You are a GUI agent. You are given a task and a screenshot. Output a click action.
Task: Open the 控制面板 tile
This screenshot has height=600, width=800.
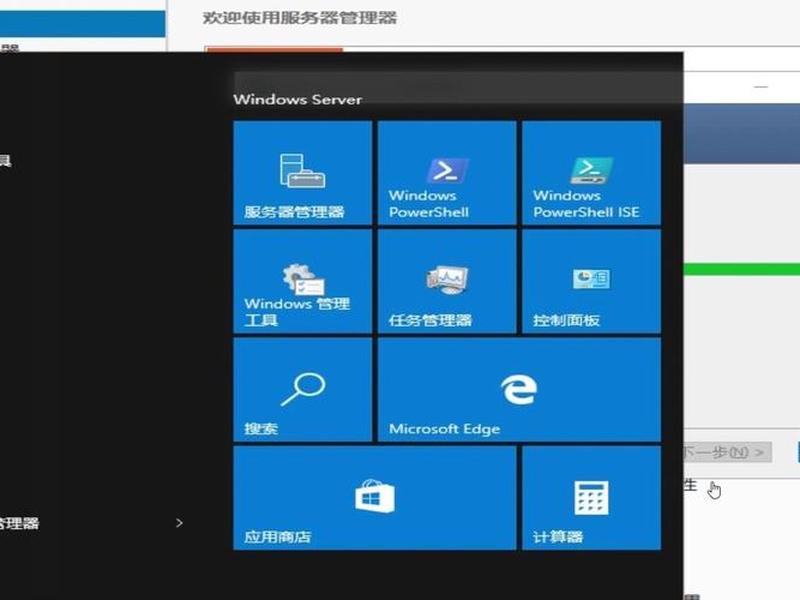(591, 281)
